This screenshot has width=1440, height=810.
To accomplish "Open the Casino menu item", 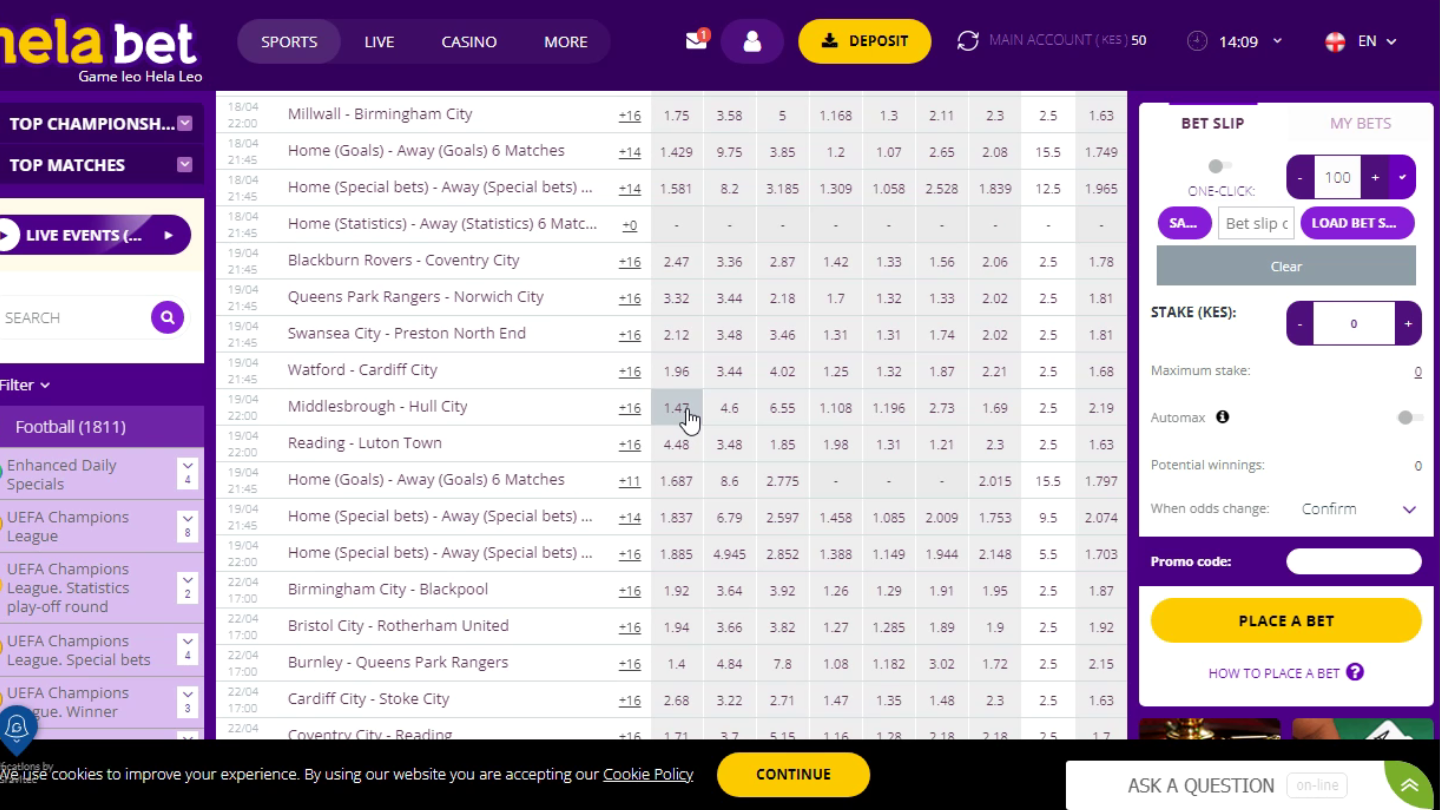I will point(469,42).
